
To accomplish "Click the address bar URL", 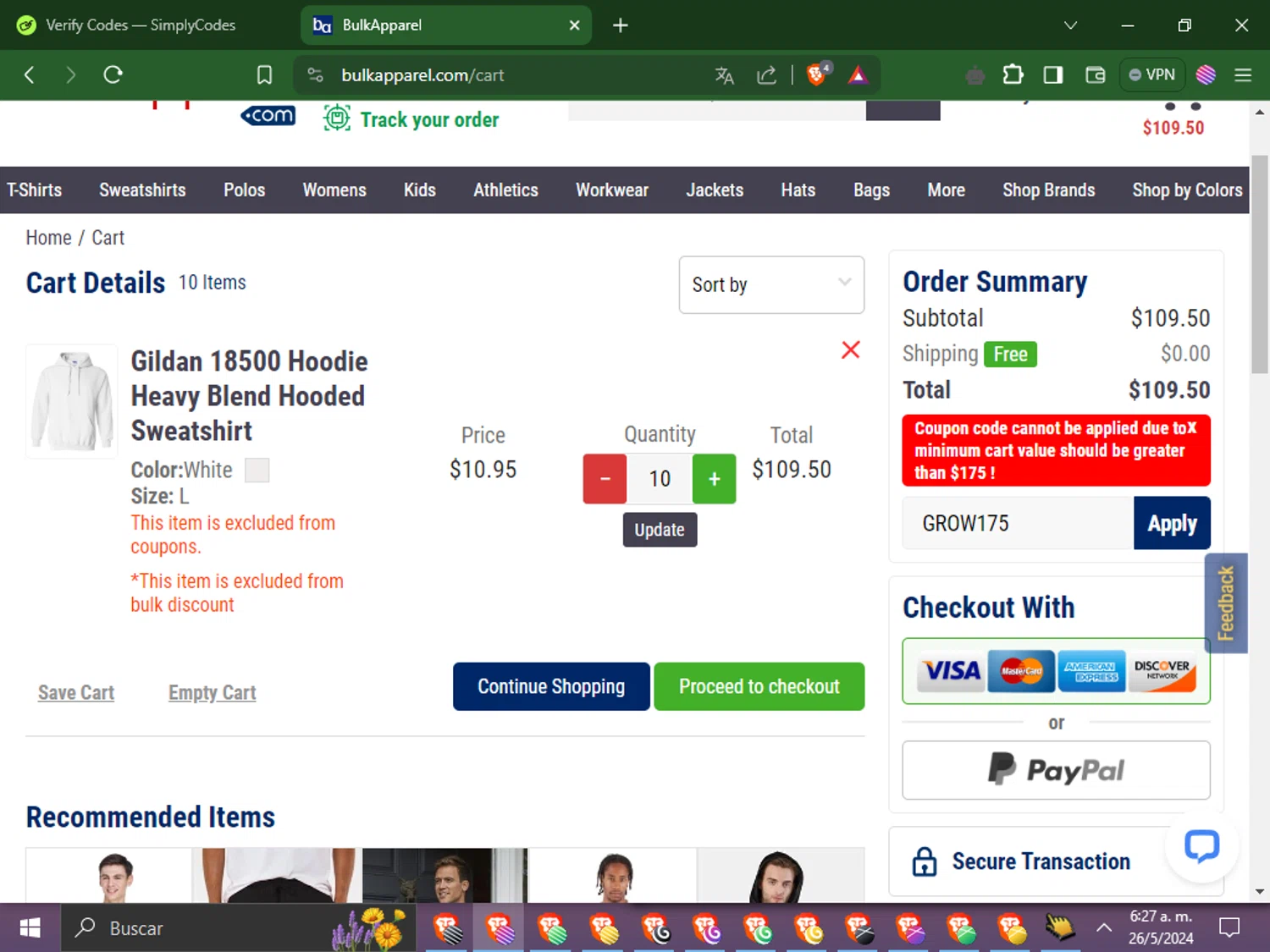I will pyautogui.click(x=422, y=74).
